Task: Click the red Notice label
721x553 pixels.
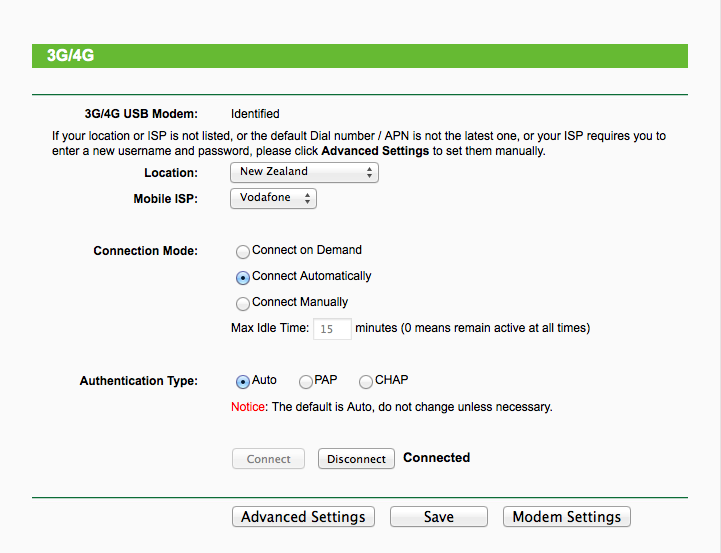Action: click(x=249, y=407)
